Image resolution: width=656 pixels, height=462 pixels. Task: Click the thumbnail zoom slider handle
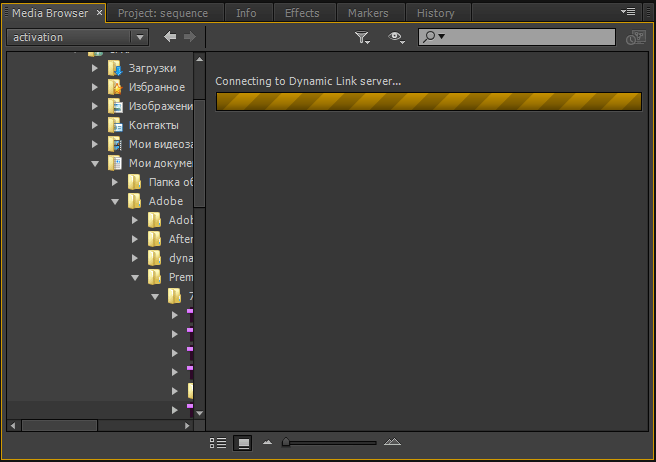point(286,442)
